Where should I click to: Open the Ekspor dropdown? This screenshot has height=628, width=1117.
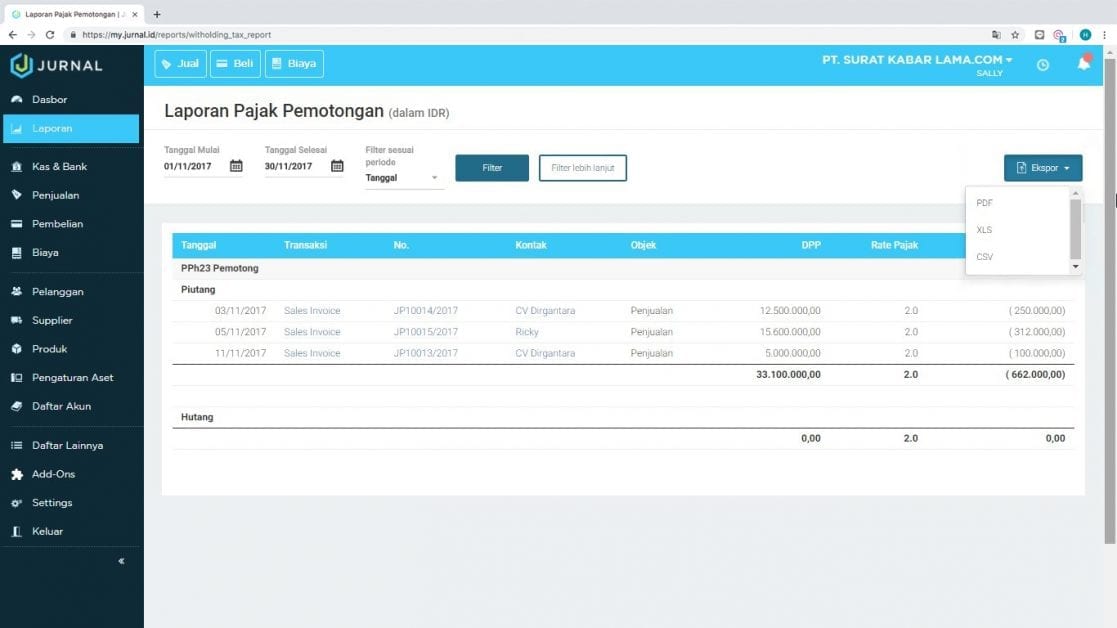click(1042, 167)
